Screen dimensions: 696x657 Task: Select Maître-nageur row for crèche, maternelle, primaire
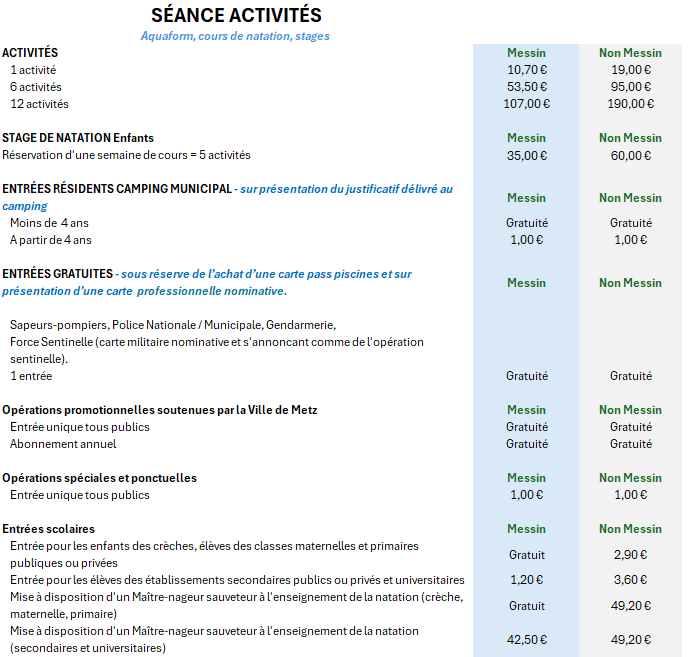click(237, 606)
